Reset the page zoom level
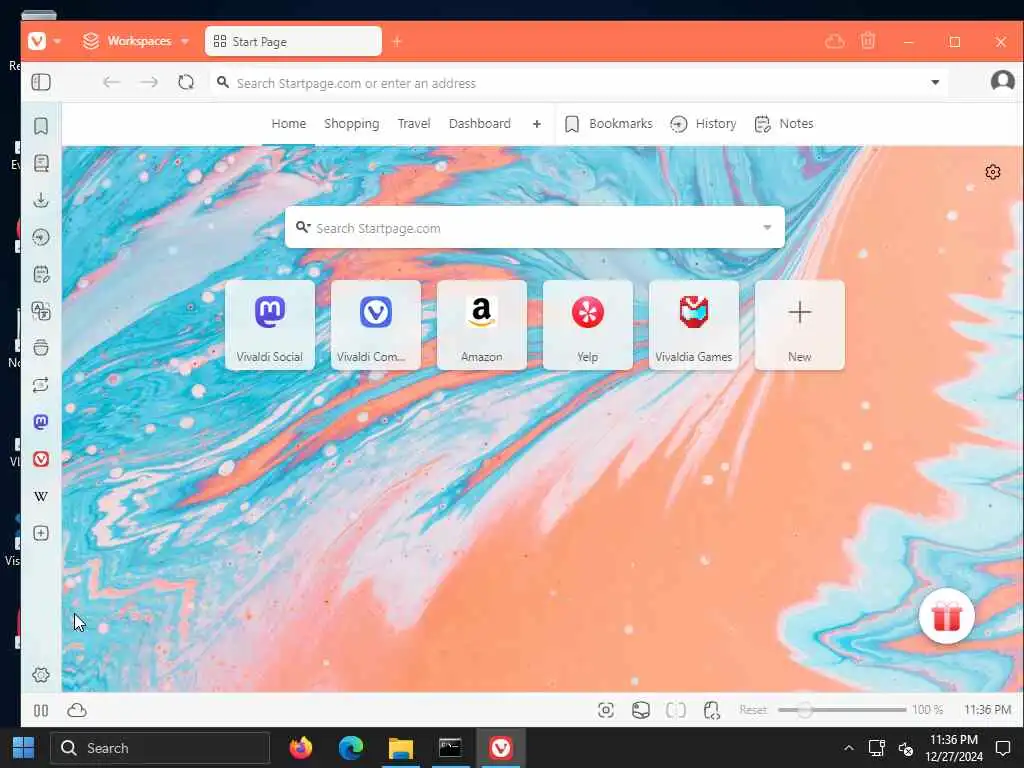1024x768 pixels. (x=753, y=710)
